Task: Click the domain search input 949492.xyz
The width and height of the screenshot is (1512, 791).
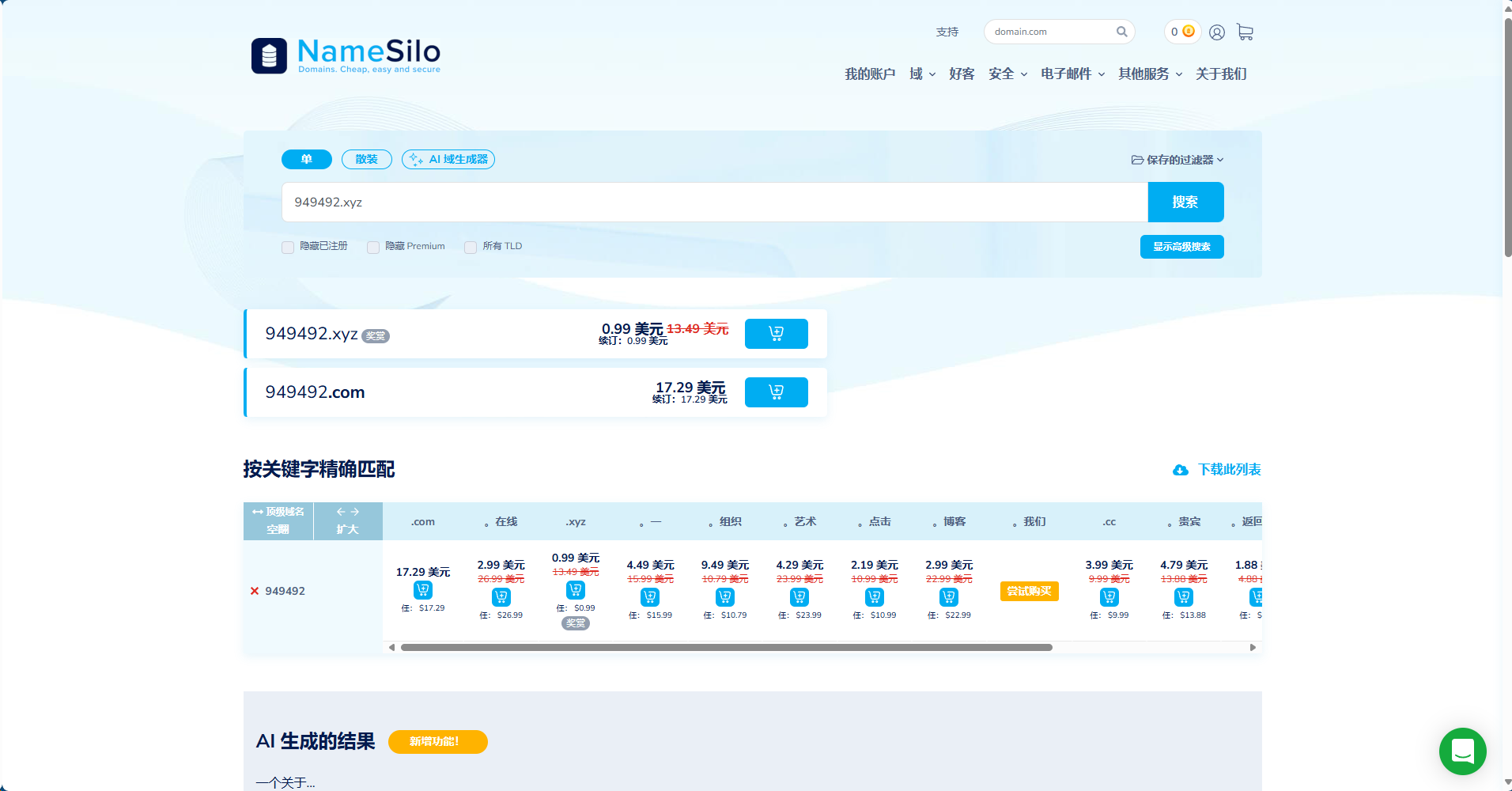Action: click(x=715, y=202)
